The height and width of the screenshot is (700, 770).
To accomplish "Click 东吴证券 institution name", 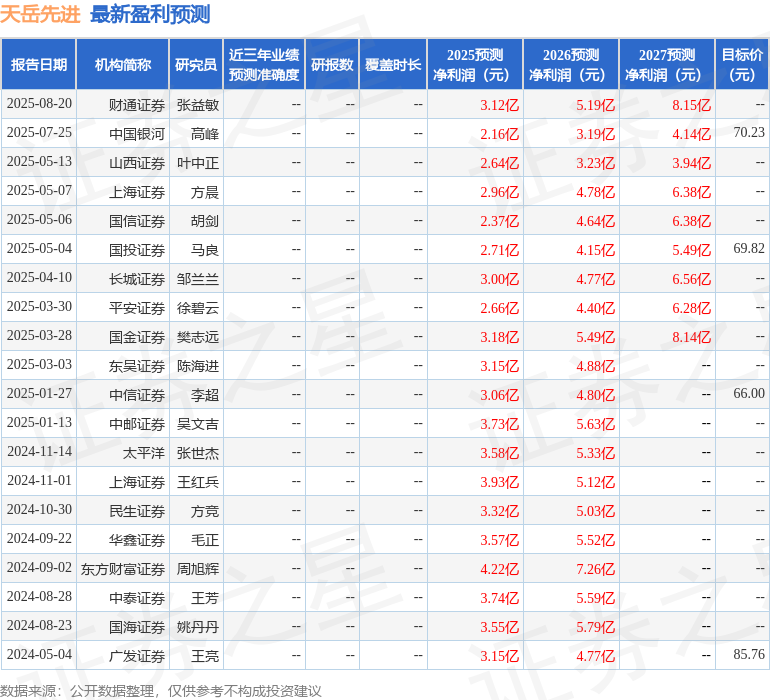I will (x=137, y=366).
